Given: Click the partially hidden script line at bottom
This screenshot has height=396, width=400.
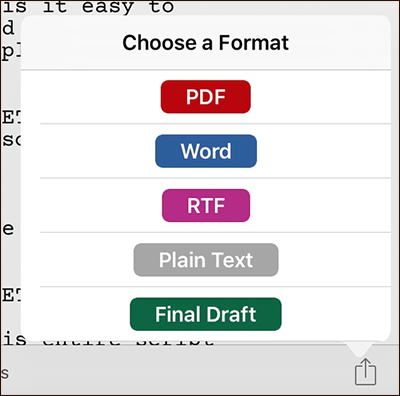Looking at the screenshot, I should pos(108,341).
